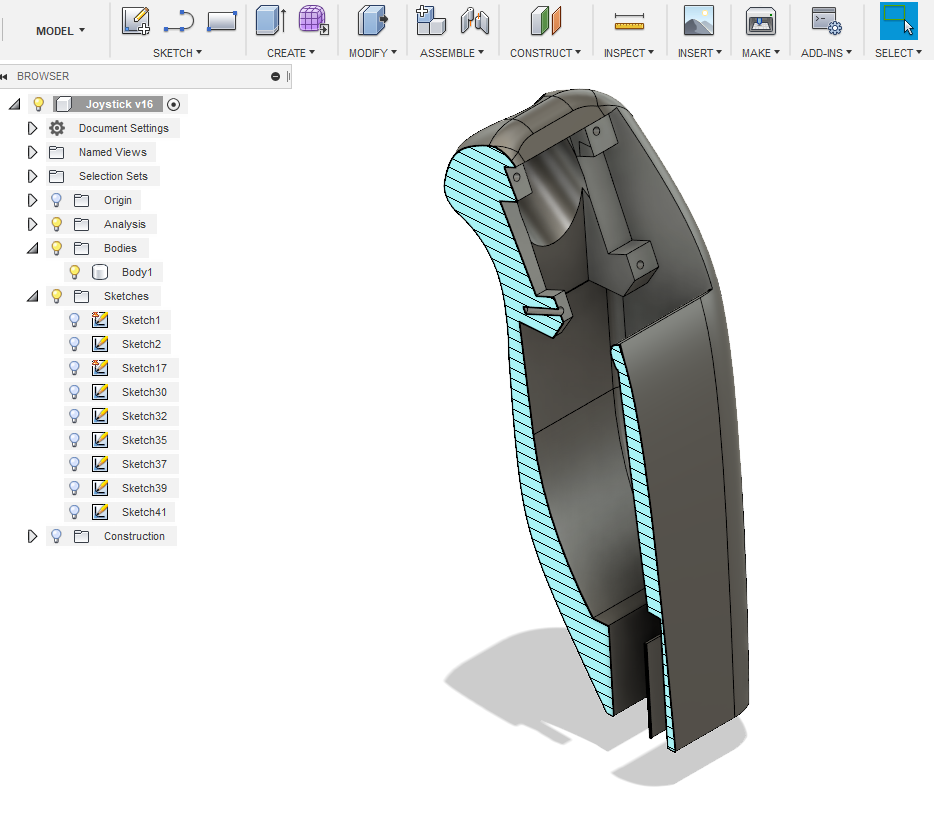The image size is (934, 834).
Task: Select Sketch39 in the browser
Action: coord(144,488)
